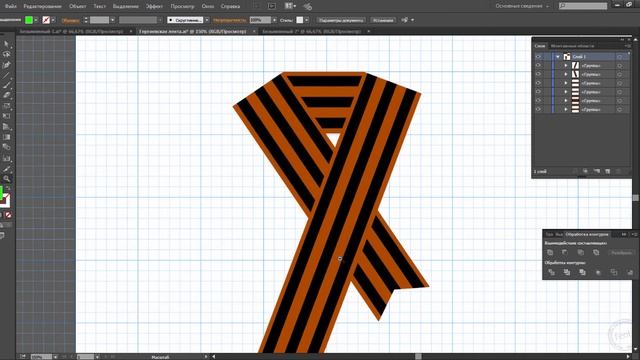Toggle visibility of the third <Группа> sublayer
Viewport: 640px width, 360px height.
tap(538, 83)
